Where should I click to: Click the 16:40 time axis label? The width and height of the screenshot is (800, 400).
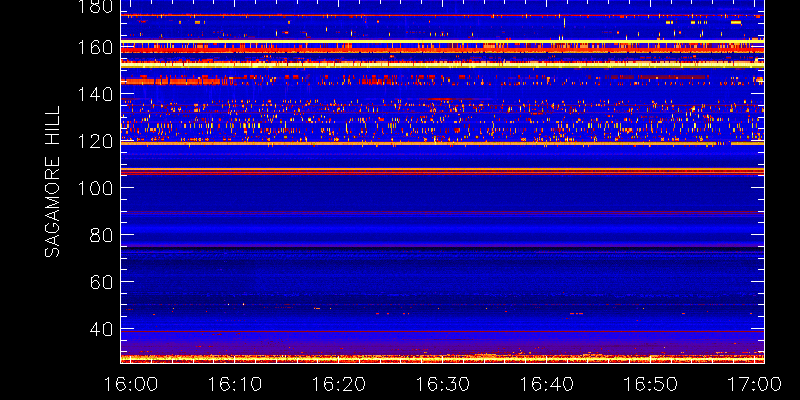pos(546,384)
